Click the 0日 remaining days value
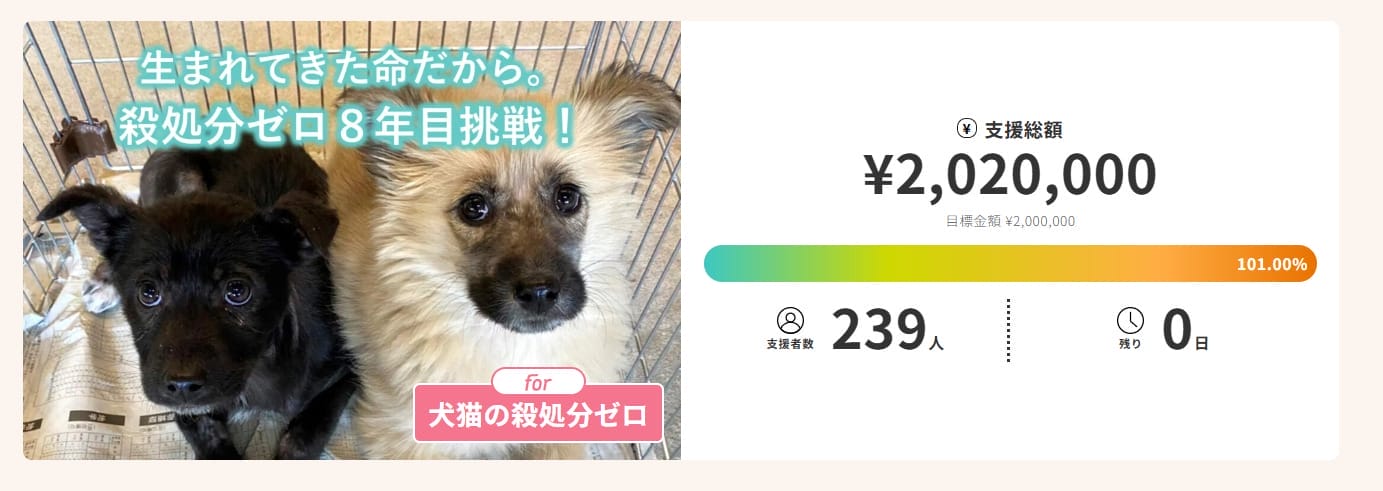 tap(1185, 332)
